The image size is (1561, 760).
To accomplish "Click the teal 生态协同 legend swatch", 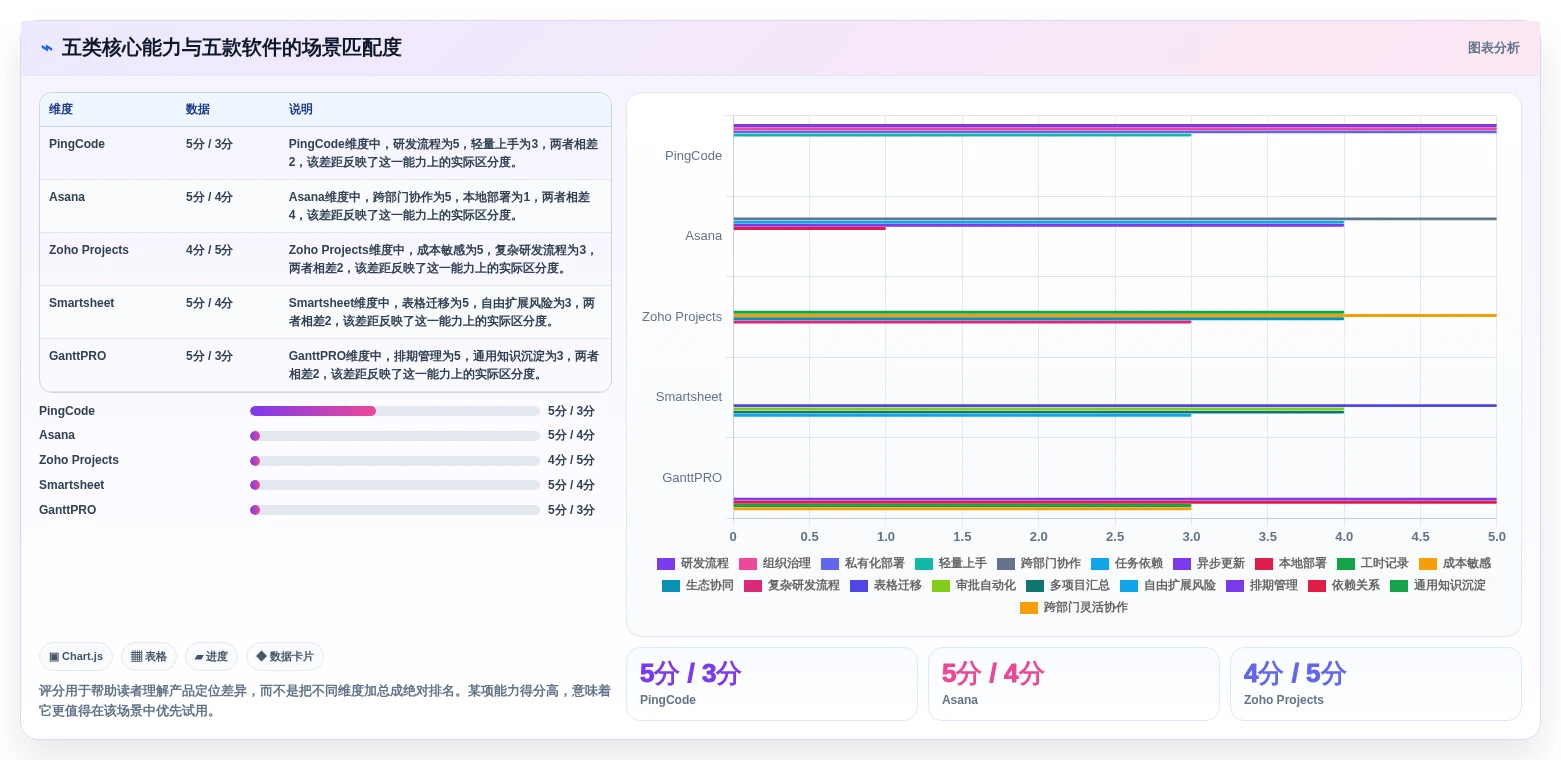I will tap(671, 585).
